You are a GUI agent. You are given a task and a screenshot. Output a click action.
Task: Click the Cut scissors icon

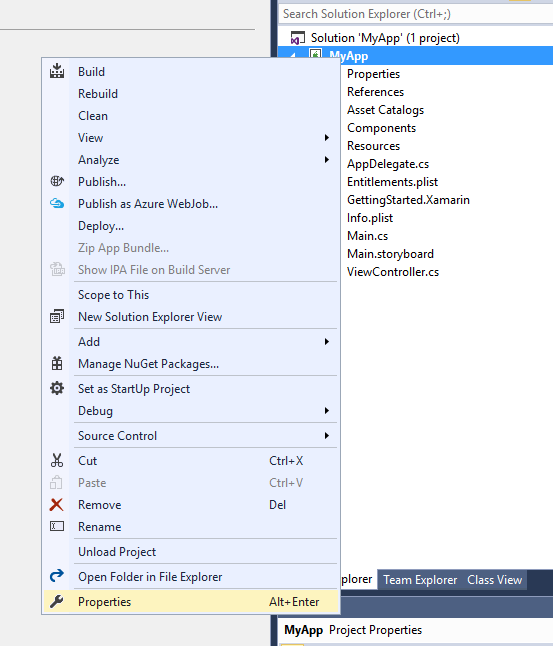coord(57,460)
